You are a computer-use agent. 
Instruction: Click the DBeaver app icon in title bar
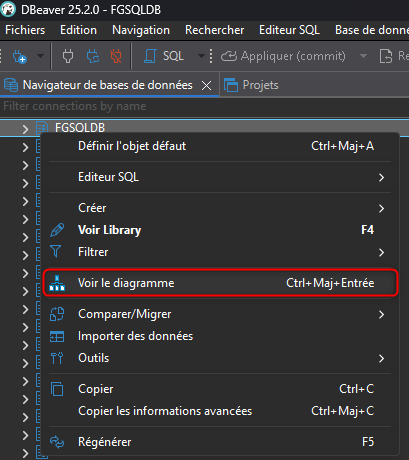(8, 9)
